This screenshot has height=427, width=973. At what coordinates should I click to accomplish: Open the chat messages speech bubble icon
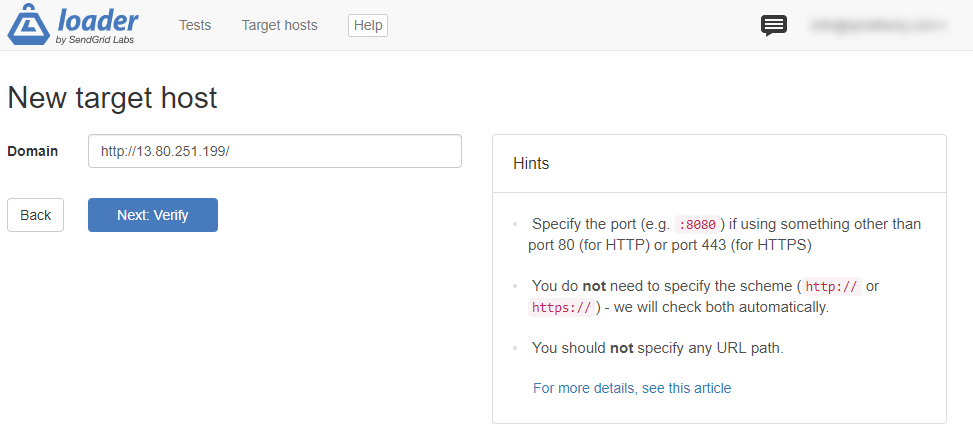pyautogui.click(x=774, y=26)
